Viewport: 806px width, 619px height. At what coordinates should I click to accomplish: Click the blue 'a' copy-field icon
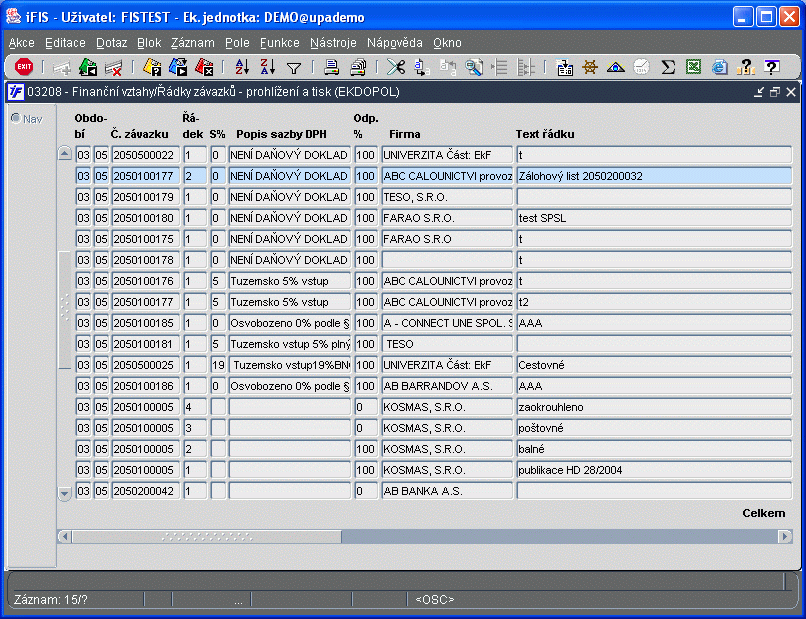point(422,67)
